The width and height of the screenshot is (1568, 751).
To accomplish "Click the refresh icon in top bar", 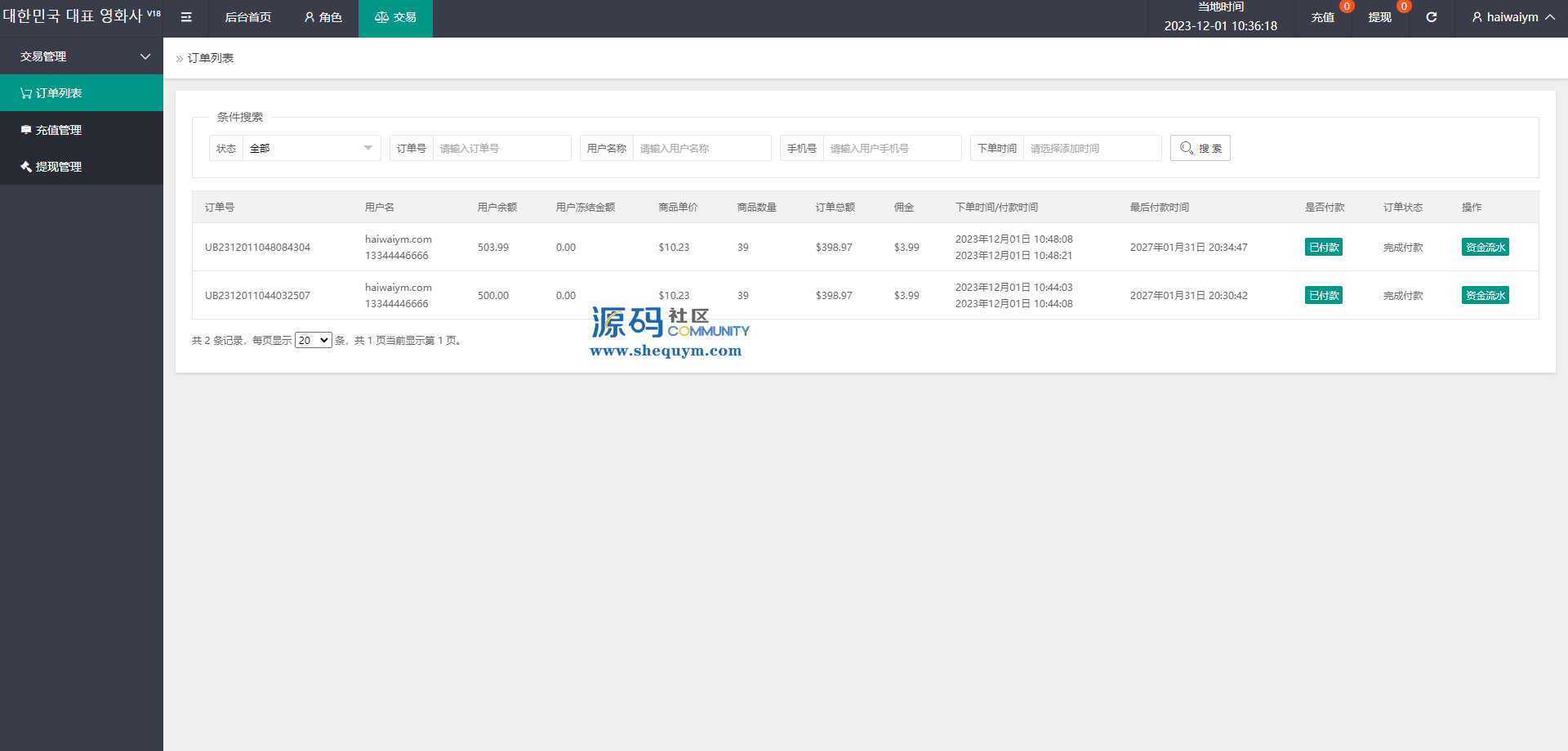I will click(x=1431, y=17).
